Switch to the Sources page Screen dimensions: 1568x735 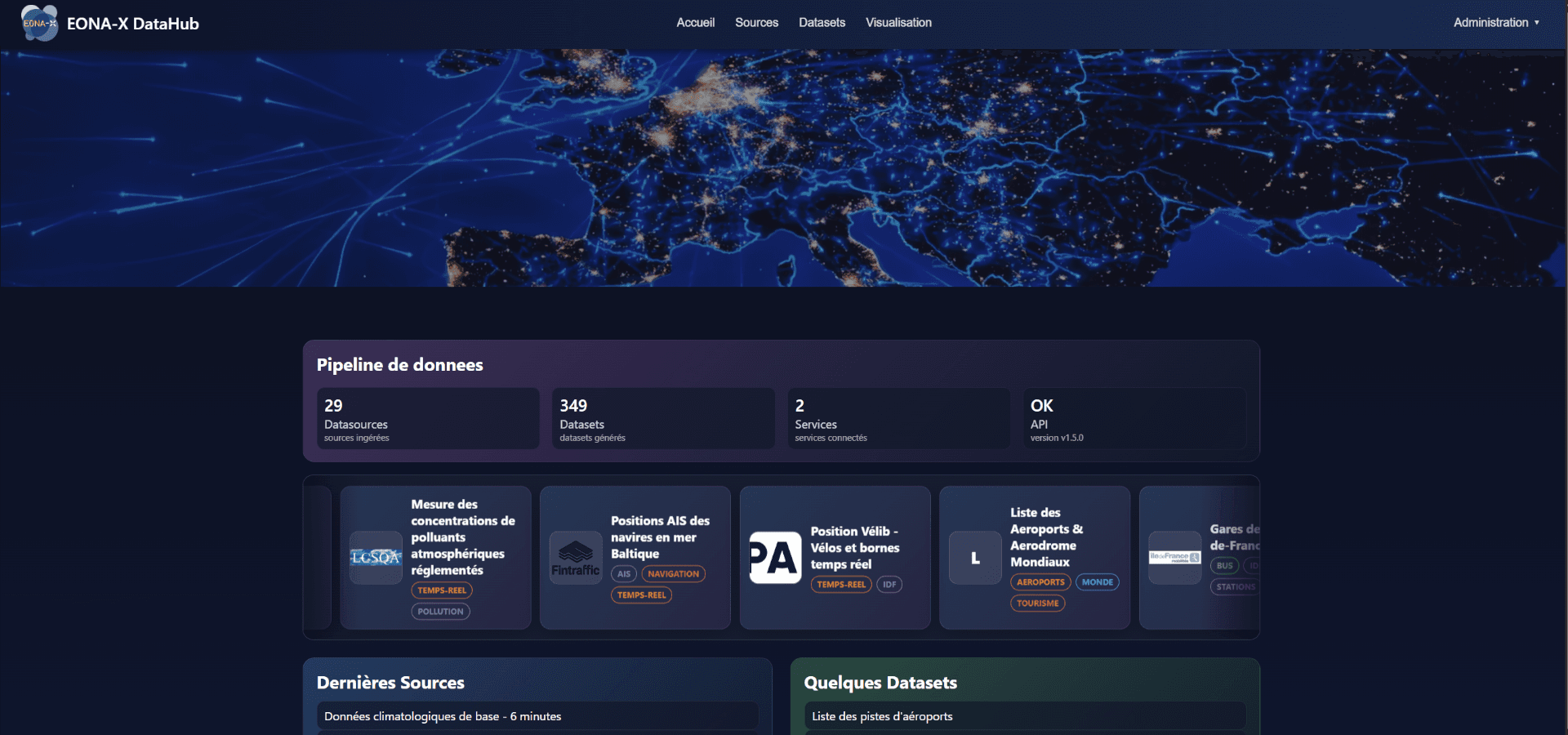pyautogui.click(x=756, y=22)
